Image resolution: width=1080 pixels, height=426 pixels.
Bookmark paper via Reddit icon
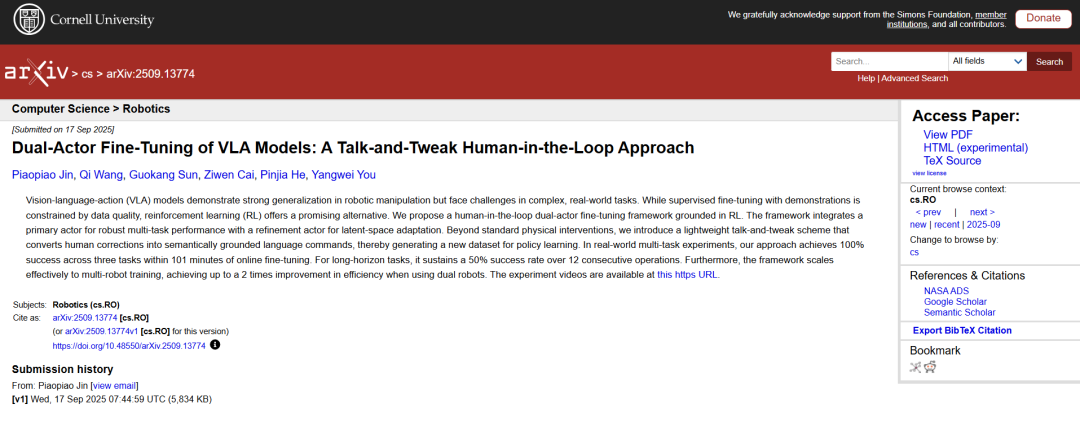tap(930, 367)
